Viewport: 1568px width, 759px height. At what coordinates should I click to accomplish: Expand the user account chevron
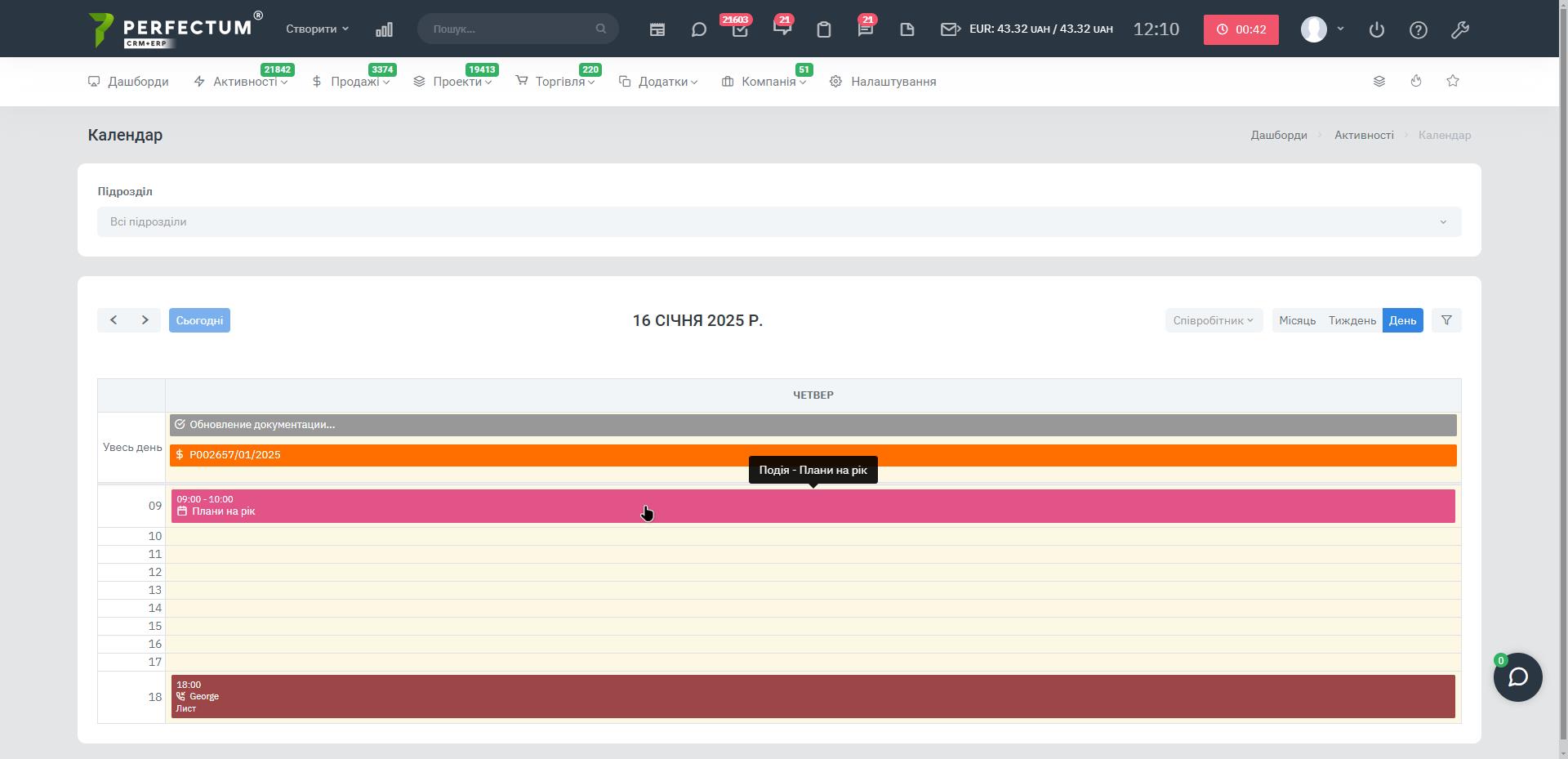tap(1340, 29)
